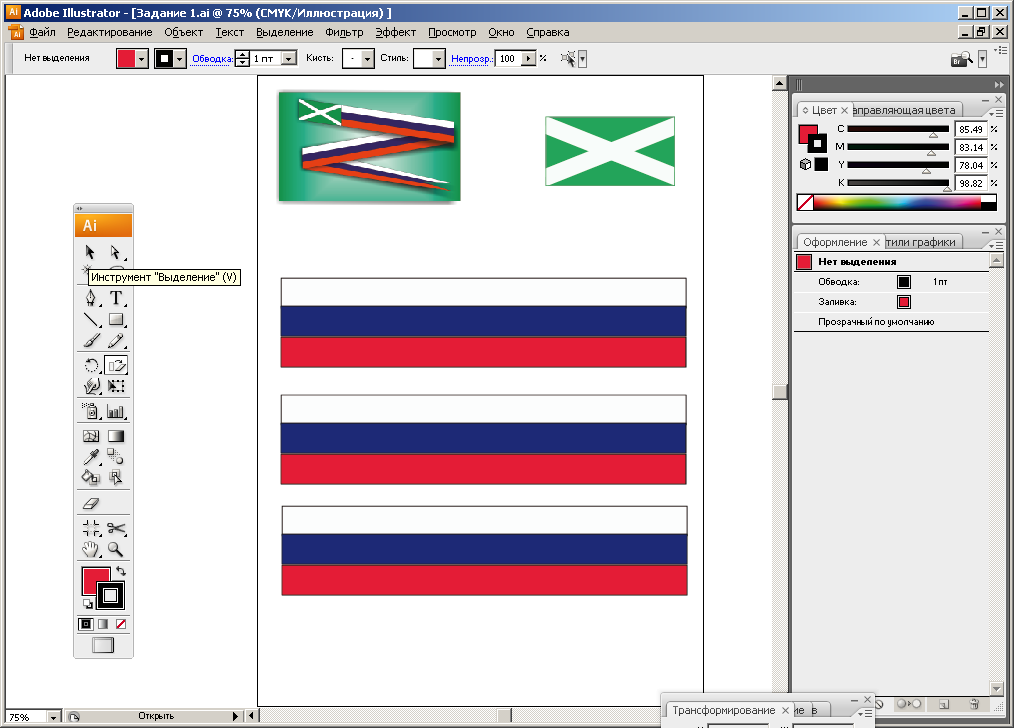Image resolution: width=1014 pixels, height=728 pixels.
Task: Open Оформление panel options menu
Action: coord(997,245)
